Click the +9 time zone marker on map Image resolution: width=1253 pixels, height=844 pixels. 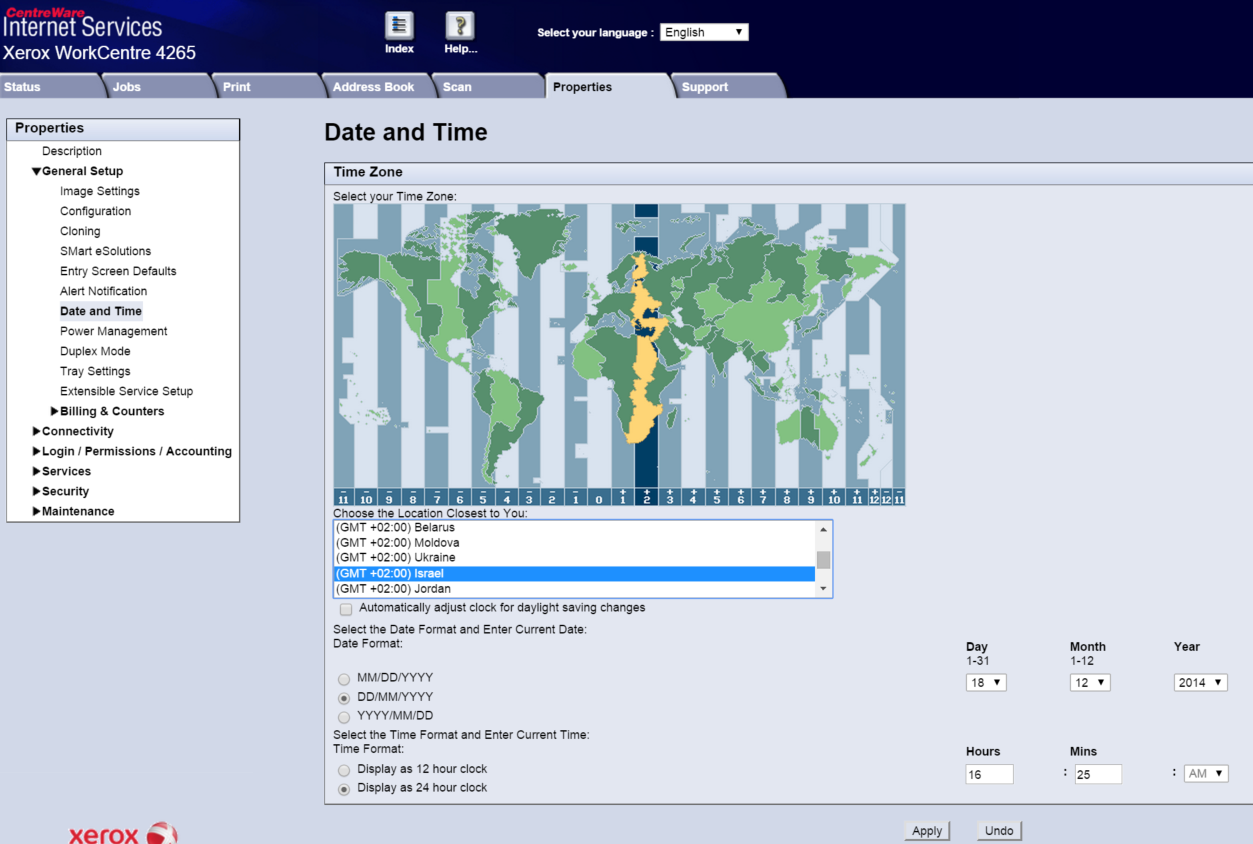pos(811,497)
